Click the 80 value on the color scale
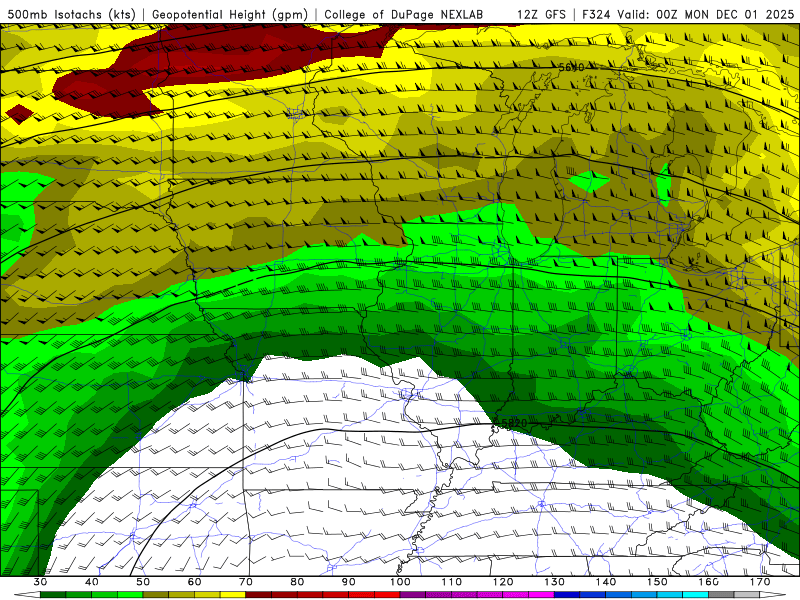 point(297,582)
